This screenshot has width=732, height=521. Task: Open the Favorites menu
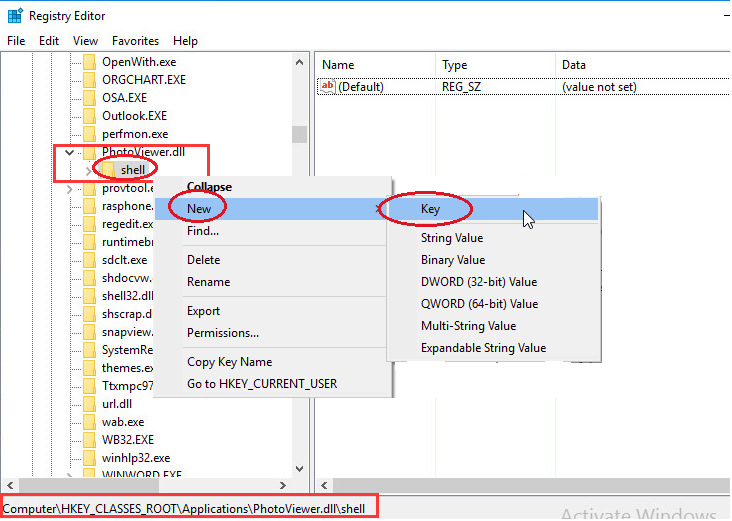tap(135, 41)
